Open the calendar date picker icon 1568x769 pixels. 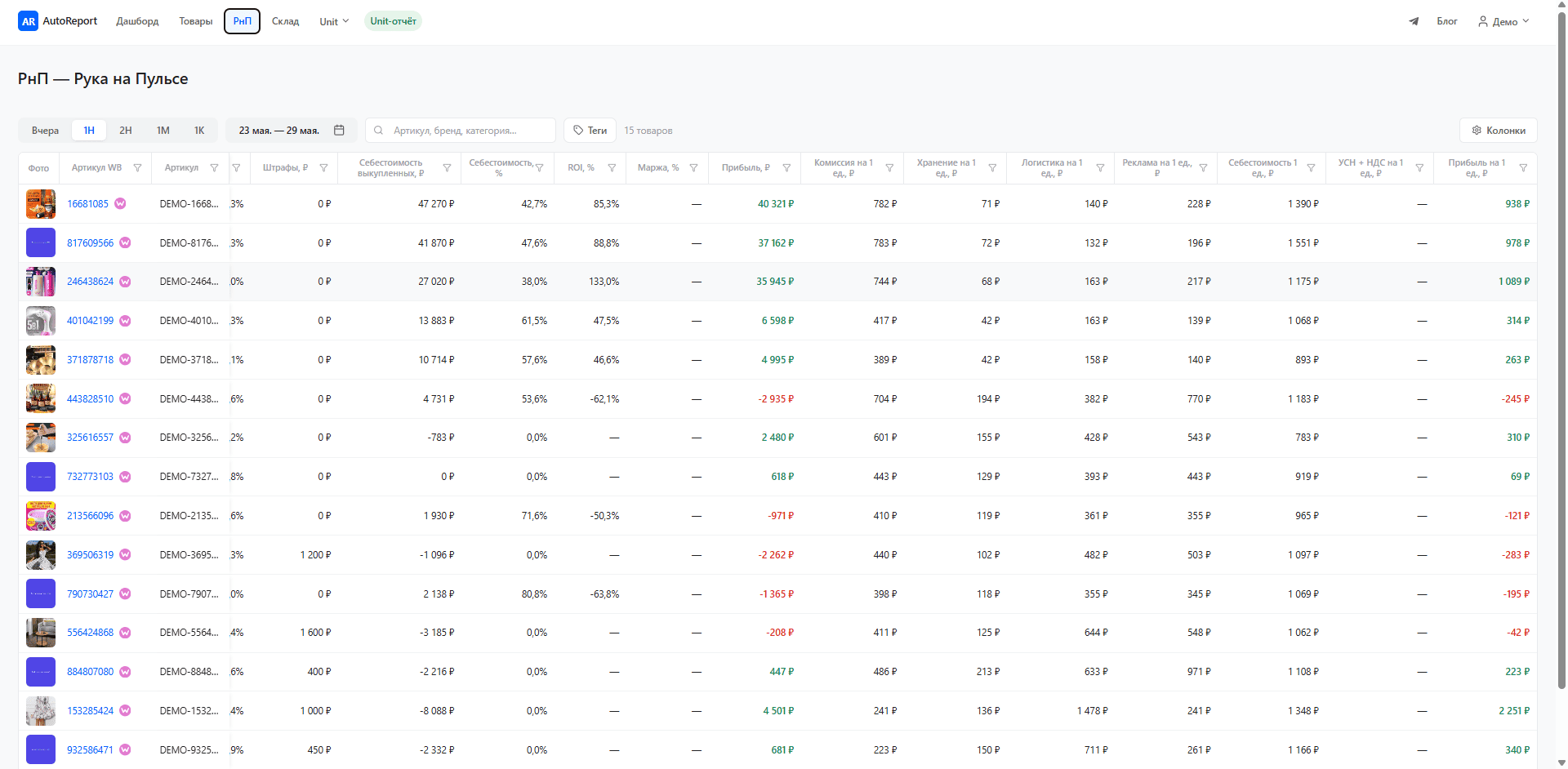point(339,130)
